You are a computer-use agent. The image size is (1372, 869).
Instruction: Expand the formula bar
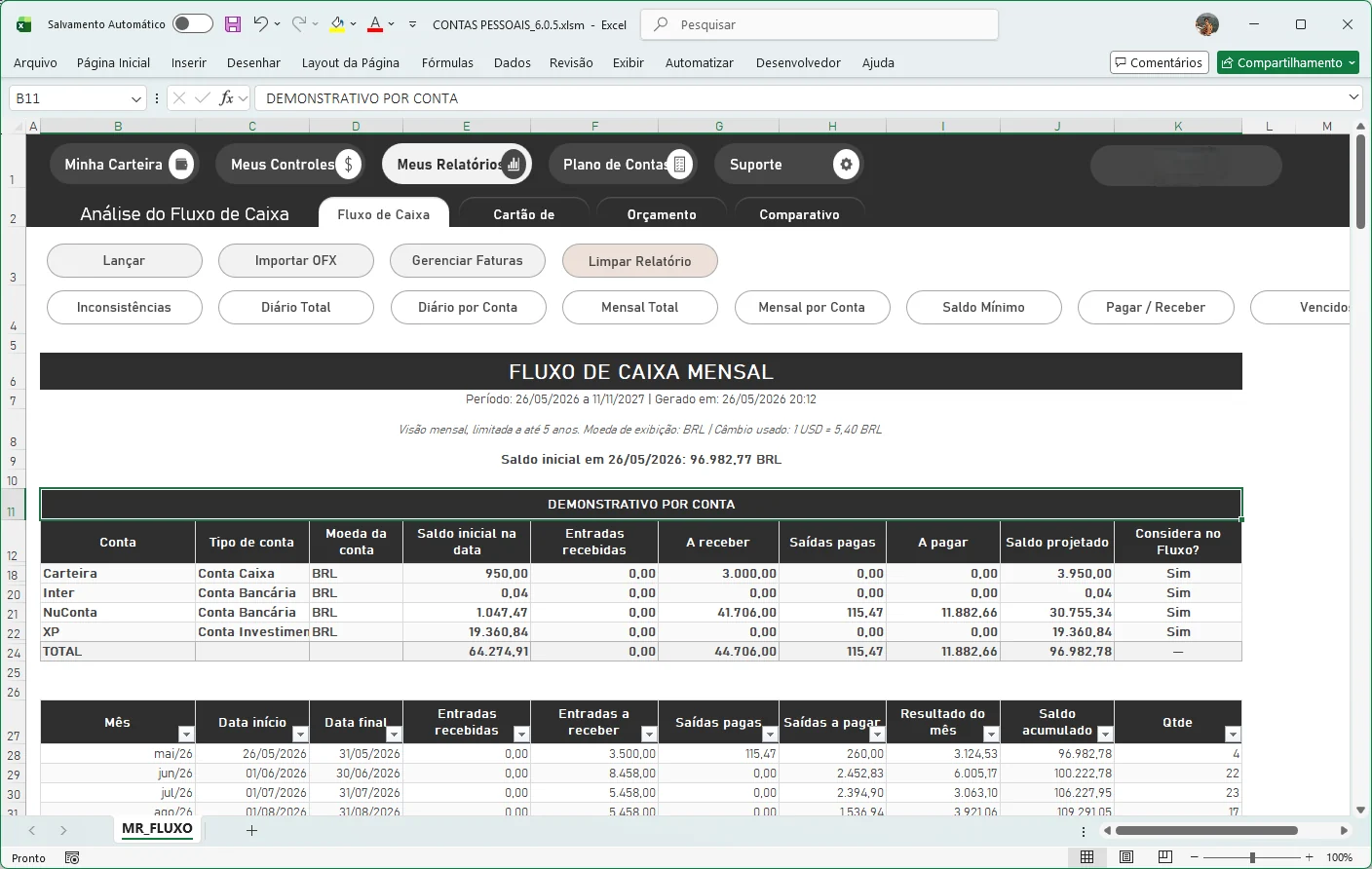point(1353,97)
